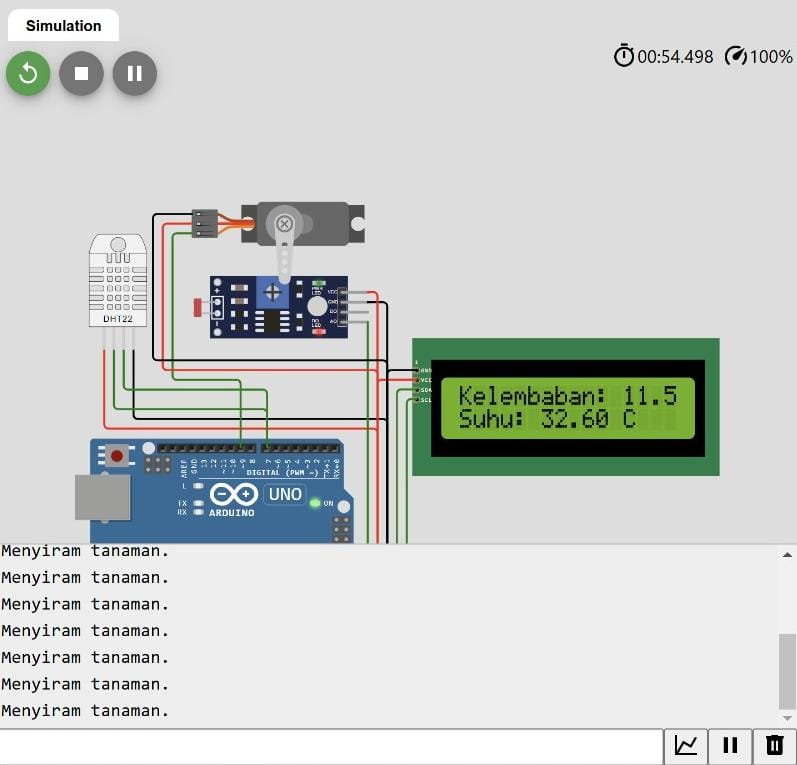The image size is (797, 765).
Task: Pause the simulation
Action: [x=135, y=73]
